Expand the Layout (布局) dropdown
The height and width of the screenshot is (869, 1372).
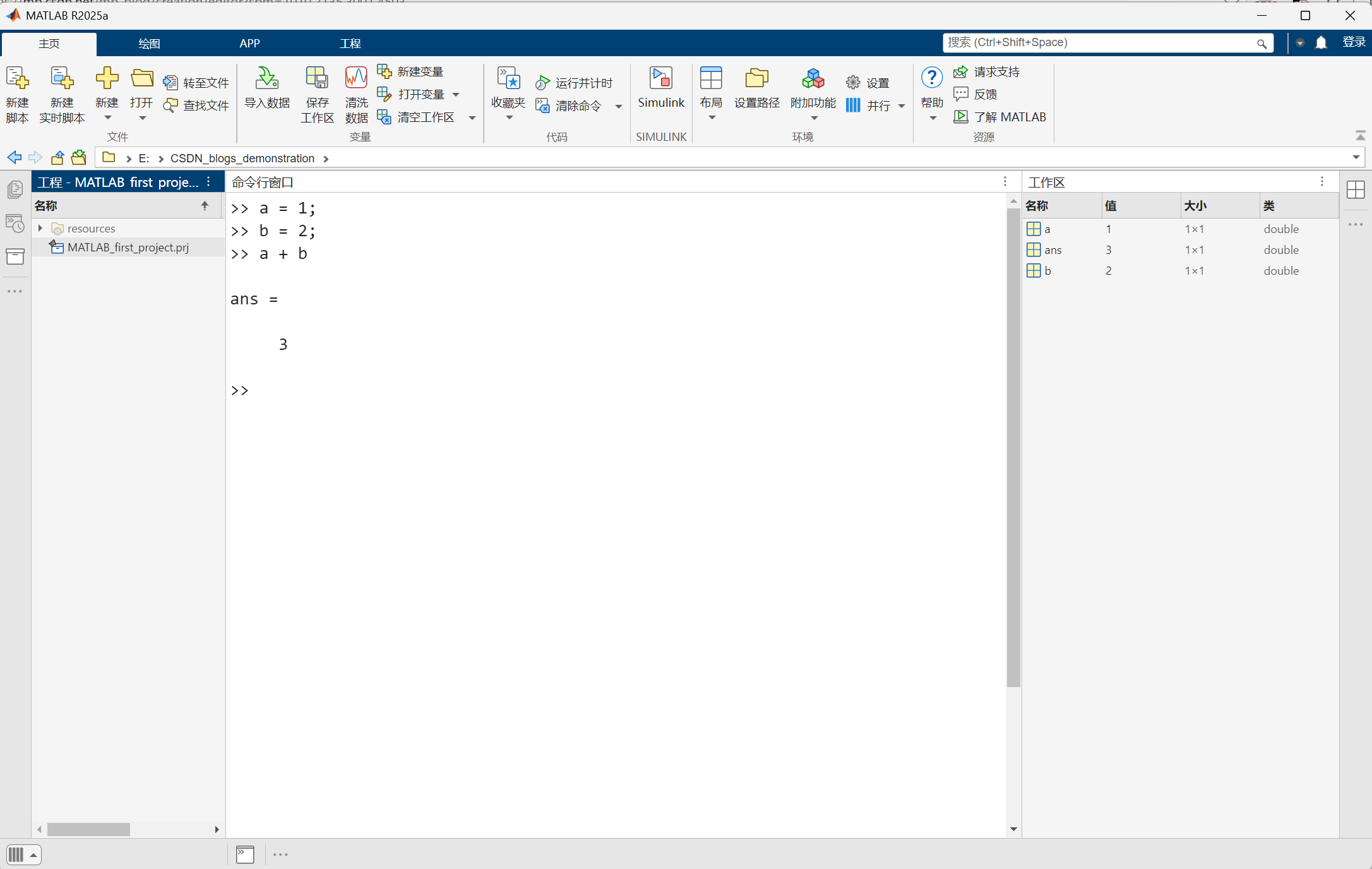712,117
